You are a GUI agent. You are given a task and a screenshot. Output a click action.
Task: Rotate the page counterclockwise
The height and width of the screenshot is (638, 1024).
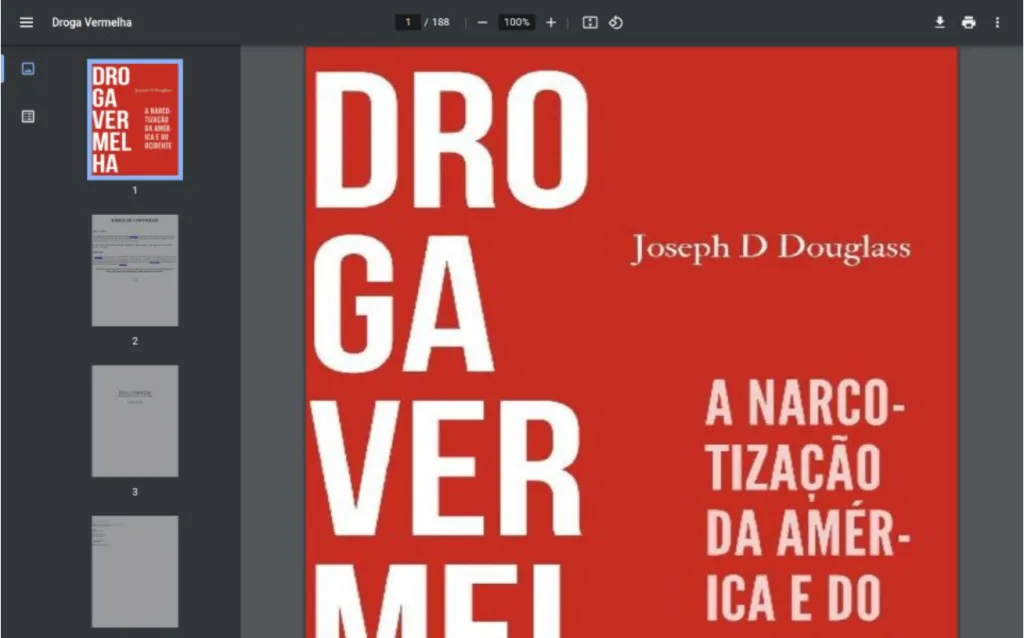pyautogui.click(x=616, y=21)
